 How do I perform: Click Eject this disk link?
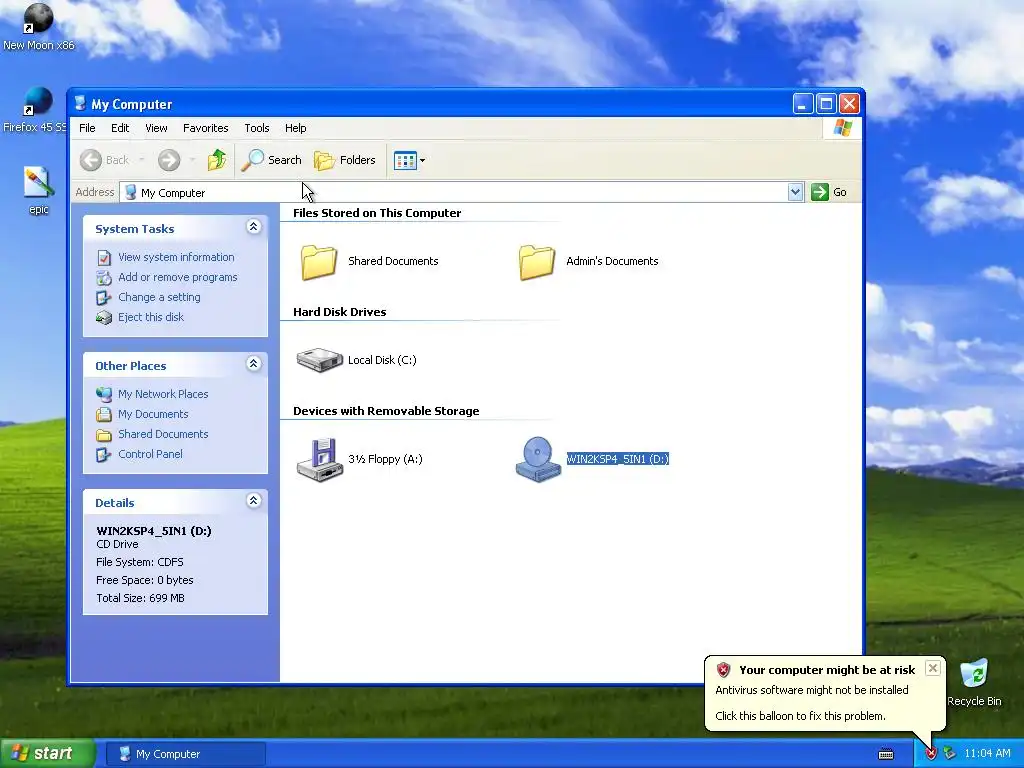[151, 317]
